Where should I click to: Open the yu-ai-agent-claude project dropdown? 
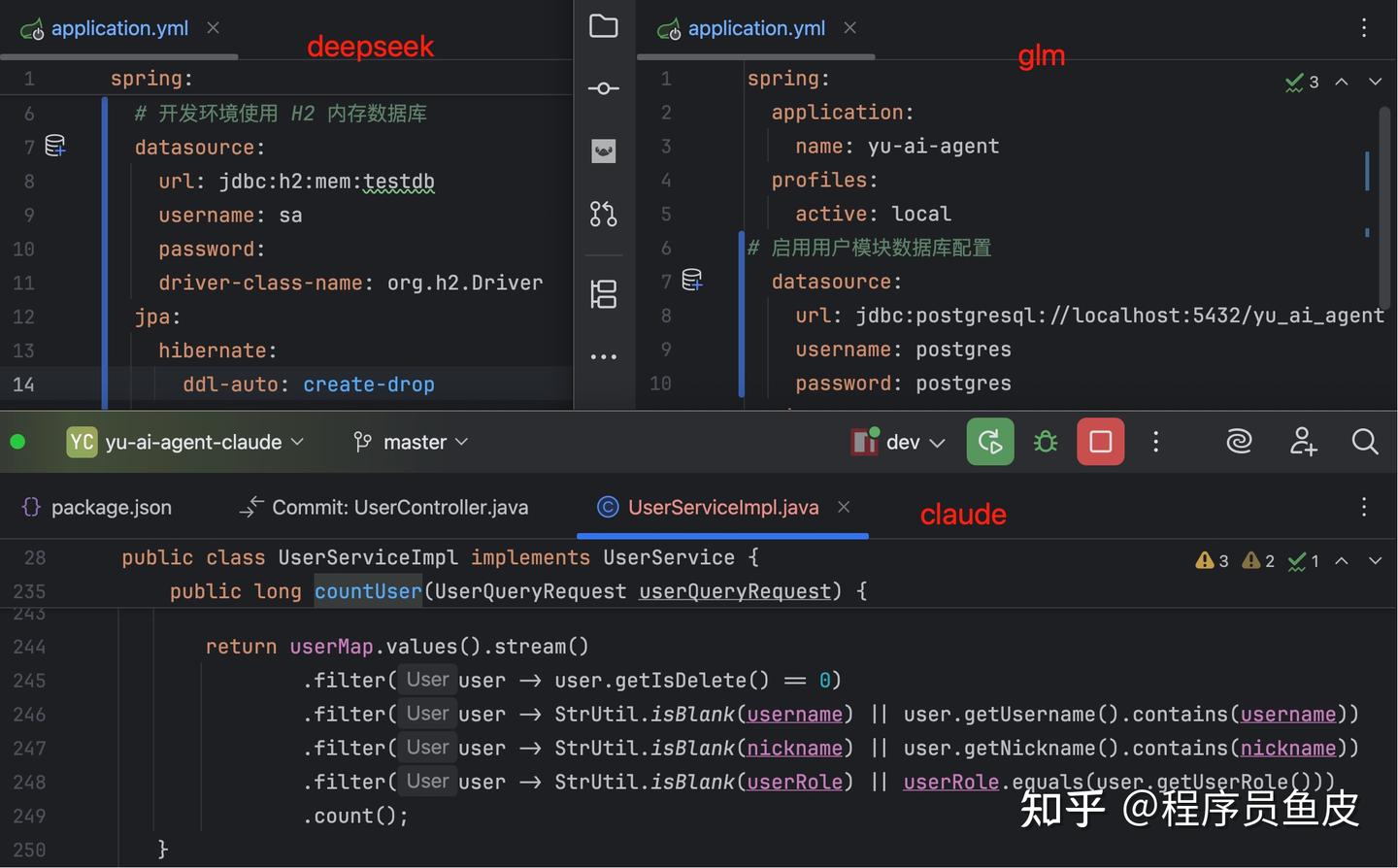click(185, 442)
